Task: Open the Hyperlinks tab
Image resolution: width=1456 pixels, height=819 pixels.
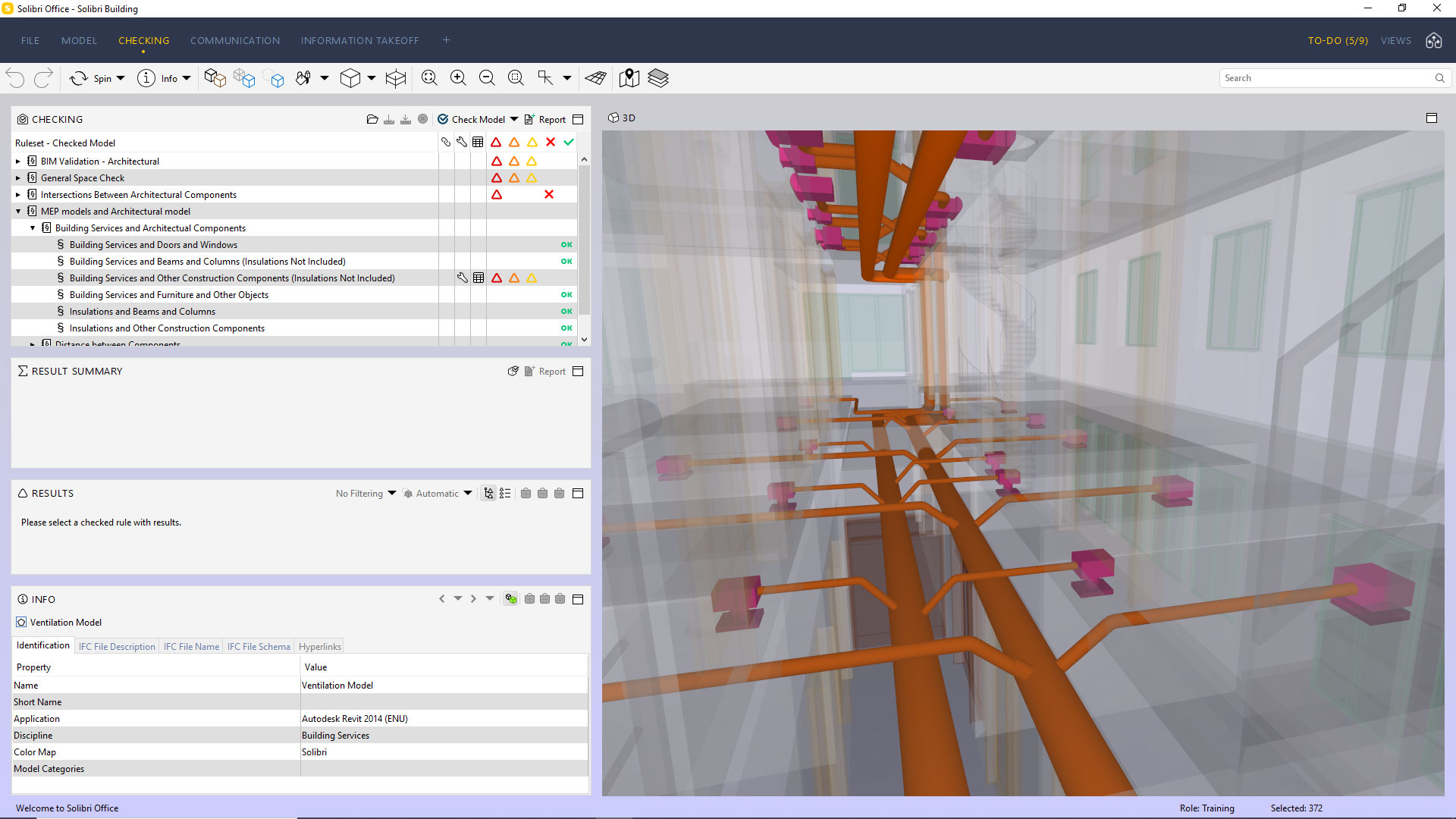Action: pyautogui.click(x=320, y=646)
